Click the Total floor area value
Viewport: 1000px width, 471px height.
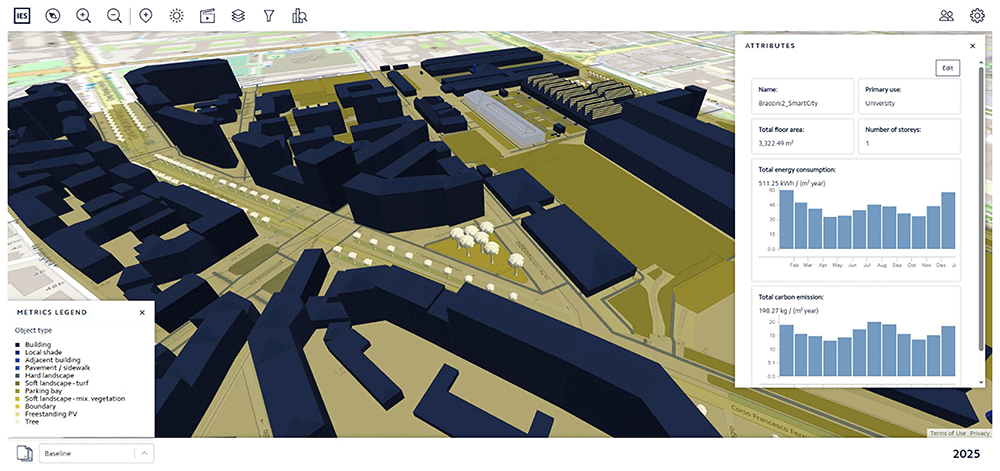tap(776, 143)
